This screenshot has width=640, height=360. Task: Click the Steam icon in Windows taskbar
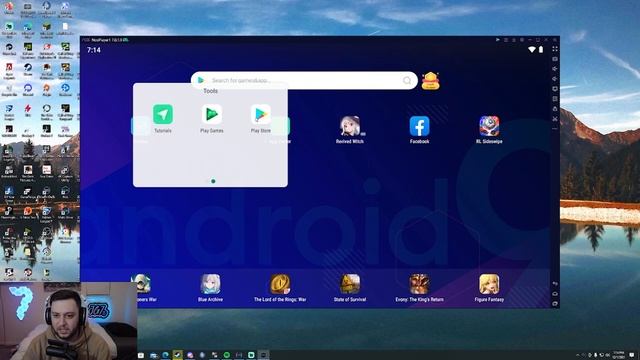point(178,355)
